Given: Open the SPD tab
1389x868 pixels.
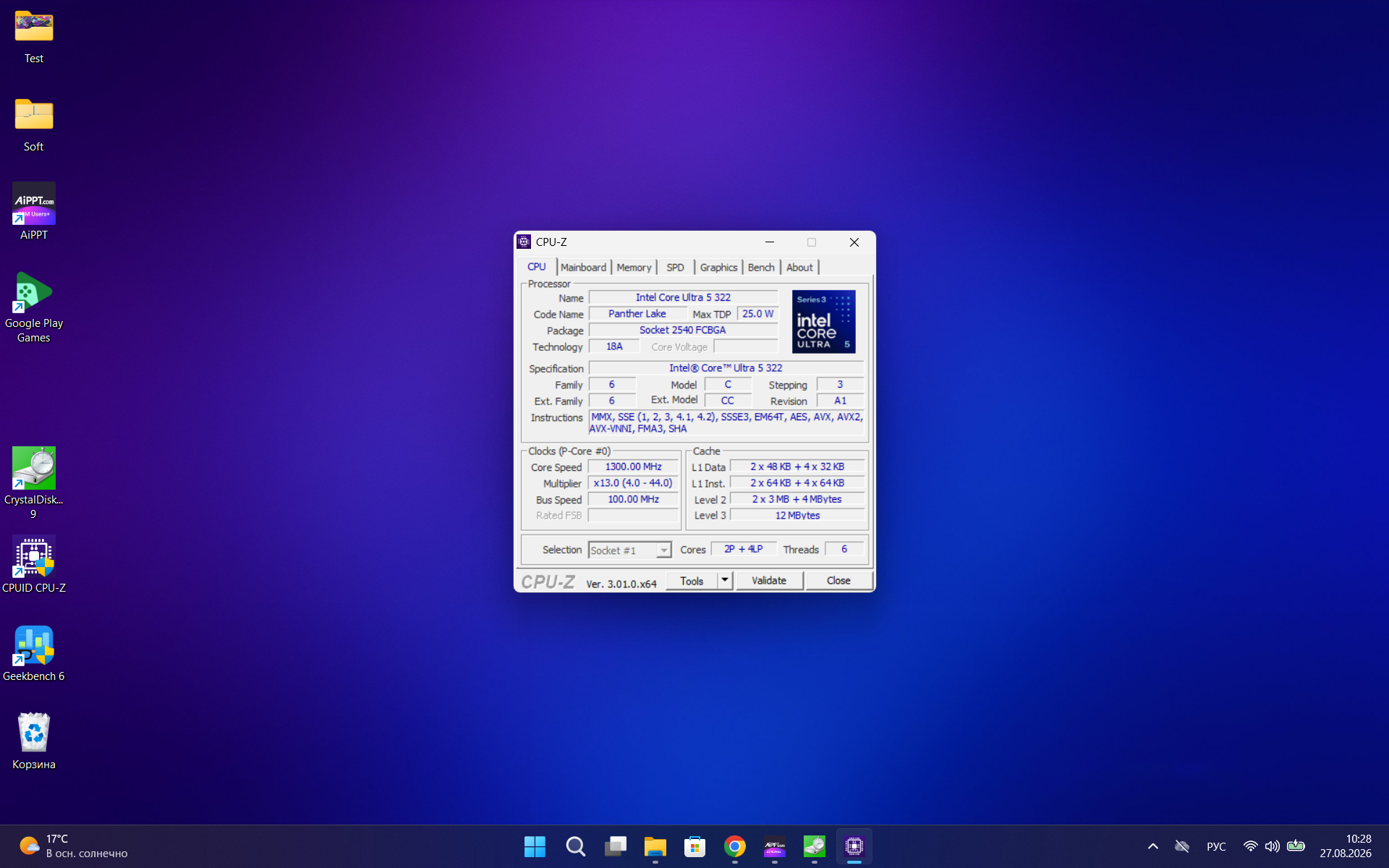Looking at the screenshot, I should [676, 268].
